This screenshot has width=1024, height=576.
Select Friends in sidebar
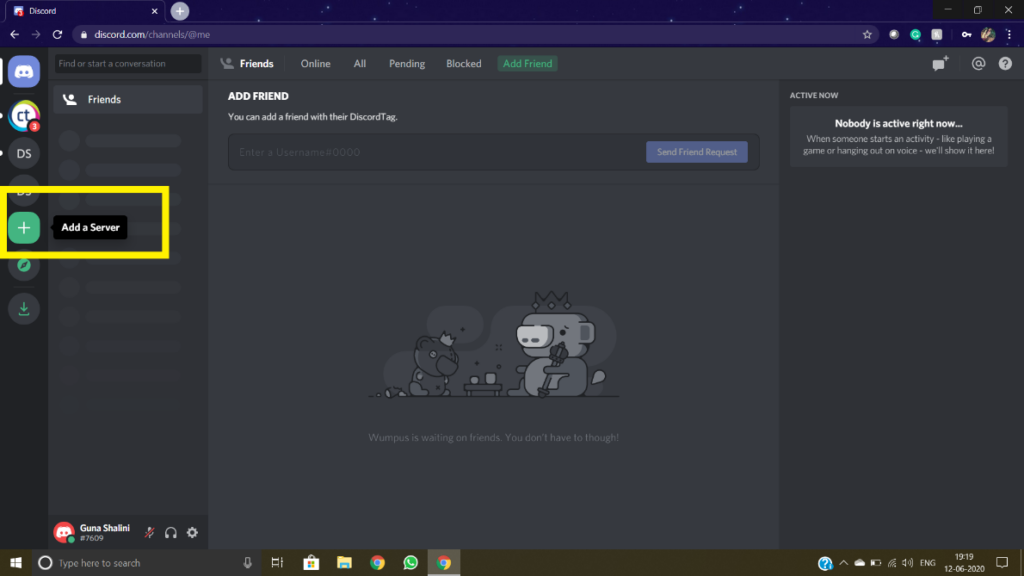pyautogui.click(x=128, y=99)
